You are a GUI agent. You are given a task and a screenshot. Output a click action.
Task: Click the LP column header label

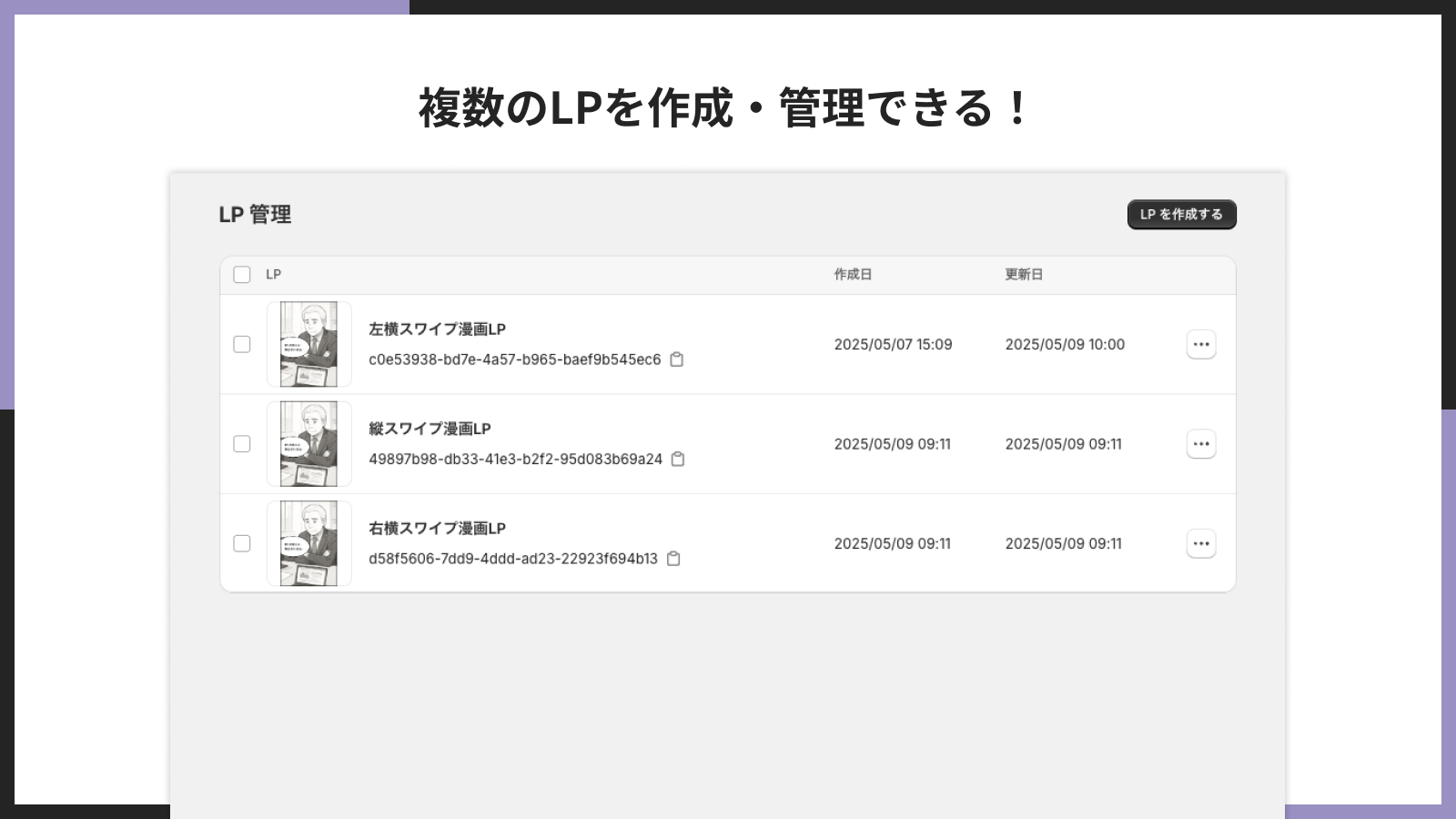point(273,275)
